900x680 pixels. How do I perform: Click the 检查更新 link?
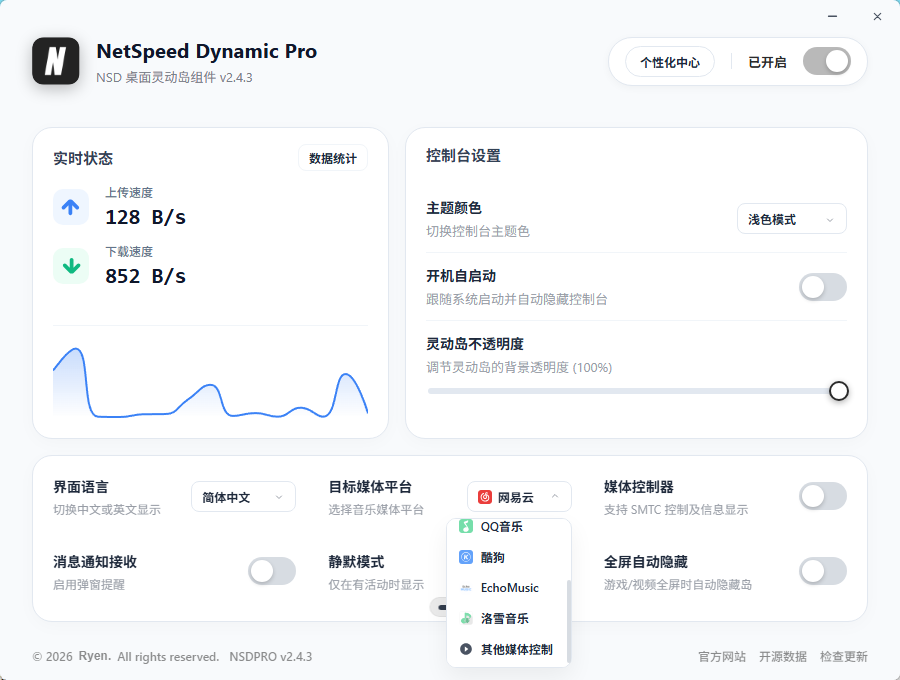click(x=843, y=656)
